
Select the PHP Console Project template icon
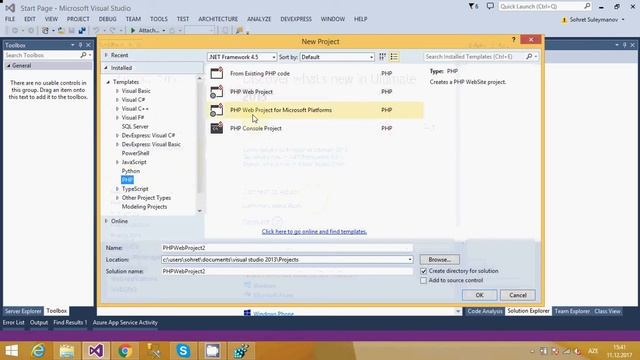point(216,128)
